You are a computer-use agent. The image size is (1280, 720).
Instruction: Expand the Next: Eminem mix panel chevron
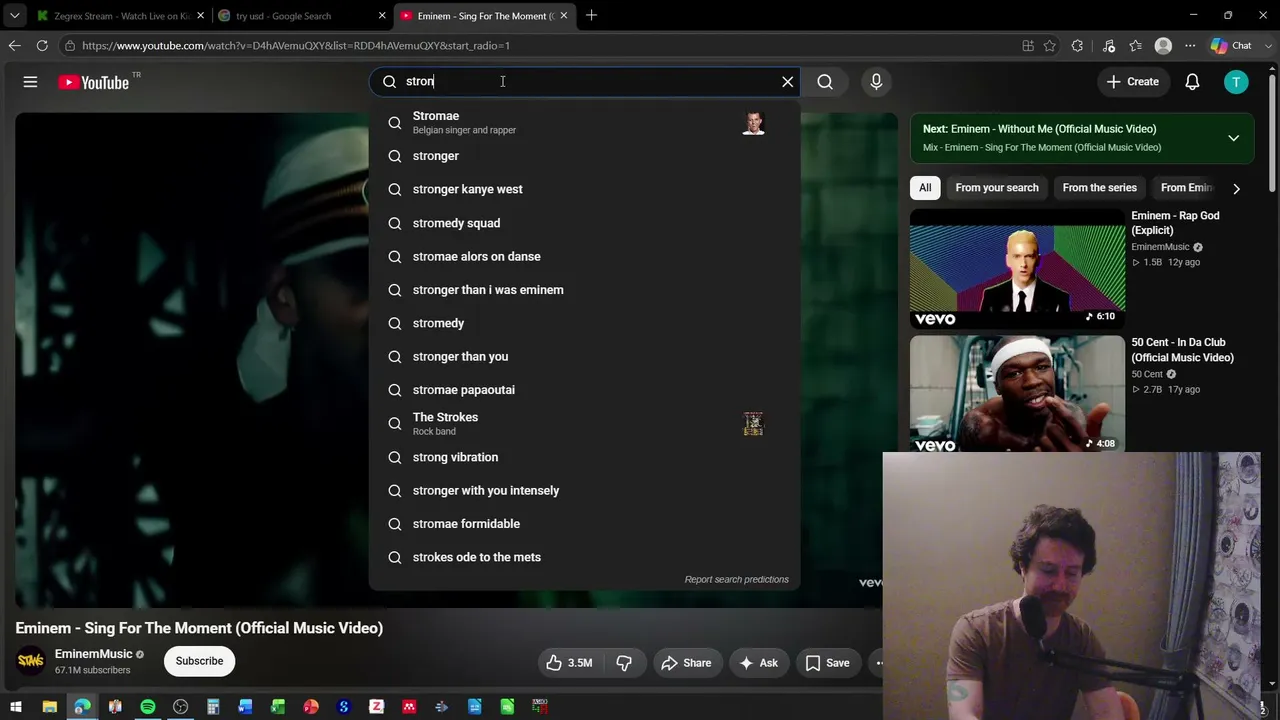[1233, 138]
